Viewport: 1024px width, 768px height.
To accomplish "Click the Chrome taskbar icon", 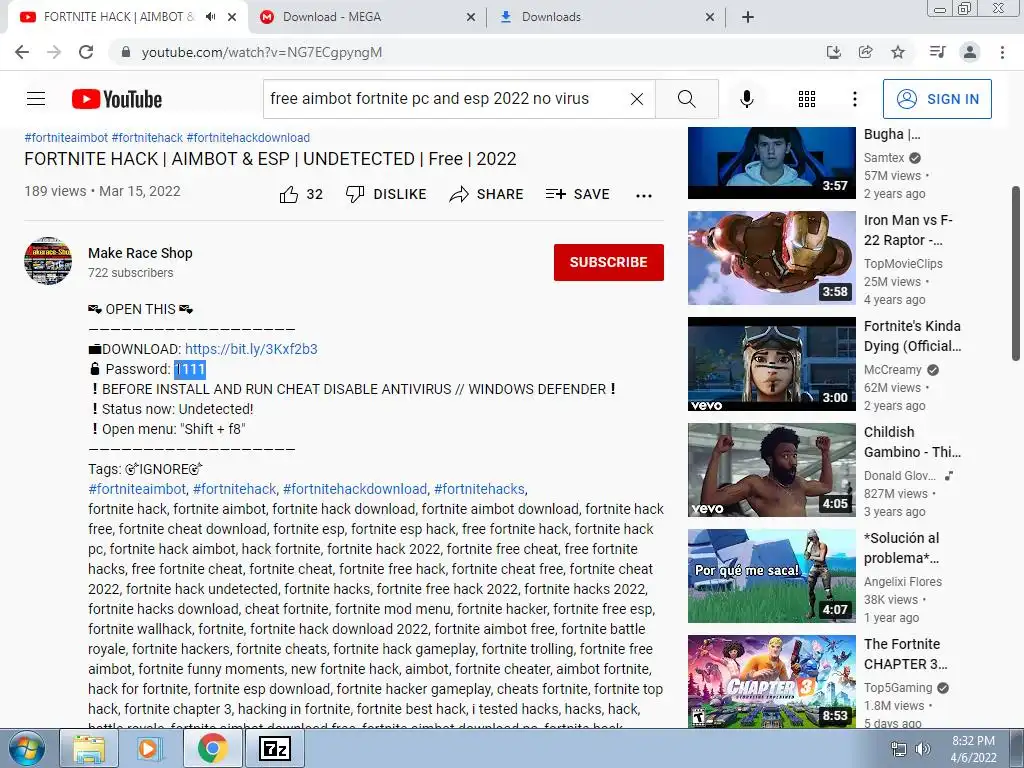I will [x=212, y=748].
